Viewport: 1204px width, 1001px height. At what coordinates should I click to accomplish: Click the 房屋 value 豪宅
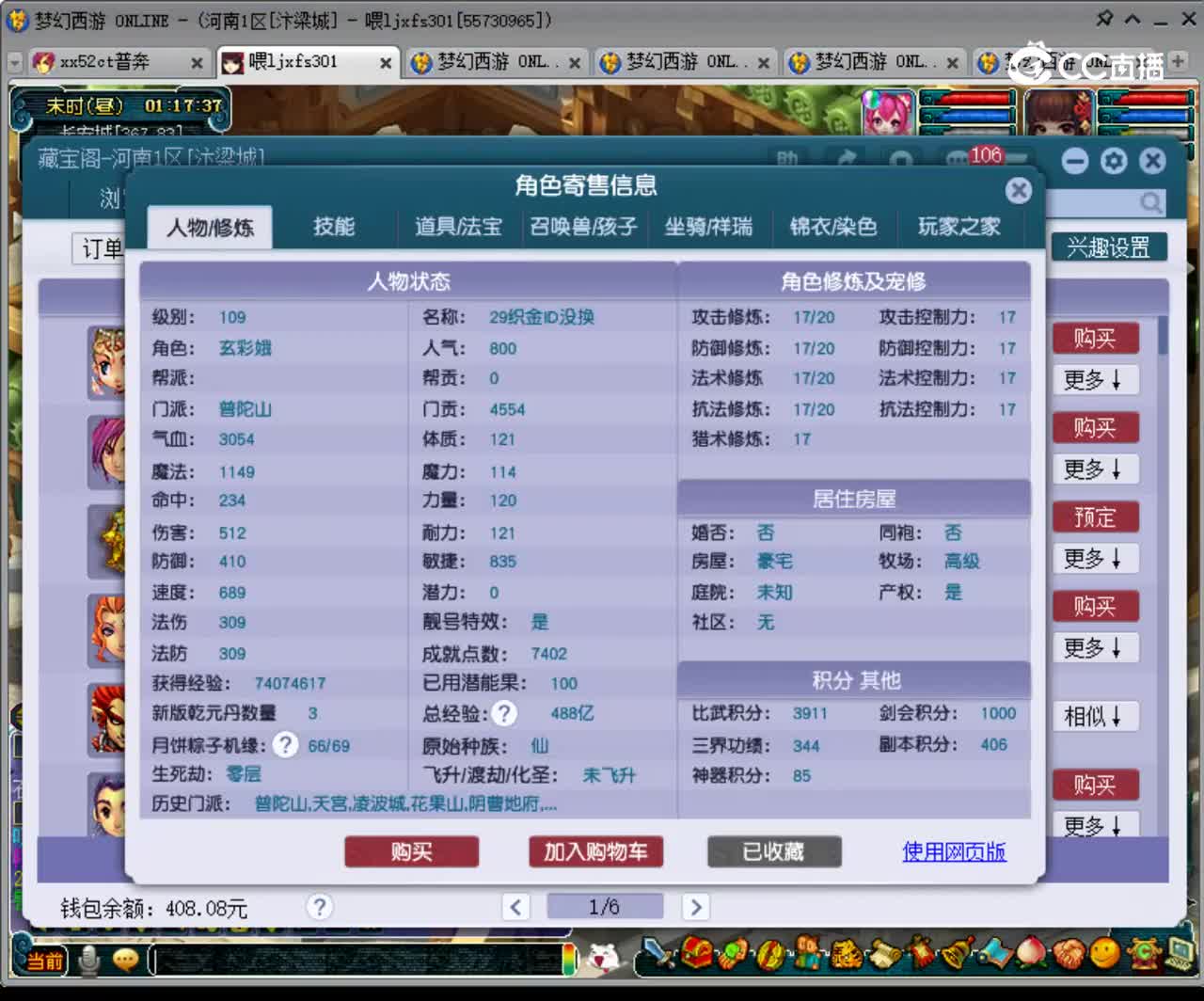[x=774, y=562]
